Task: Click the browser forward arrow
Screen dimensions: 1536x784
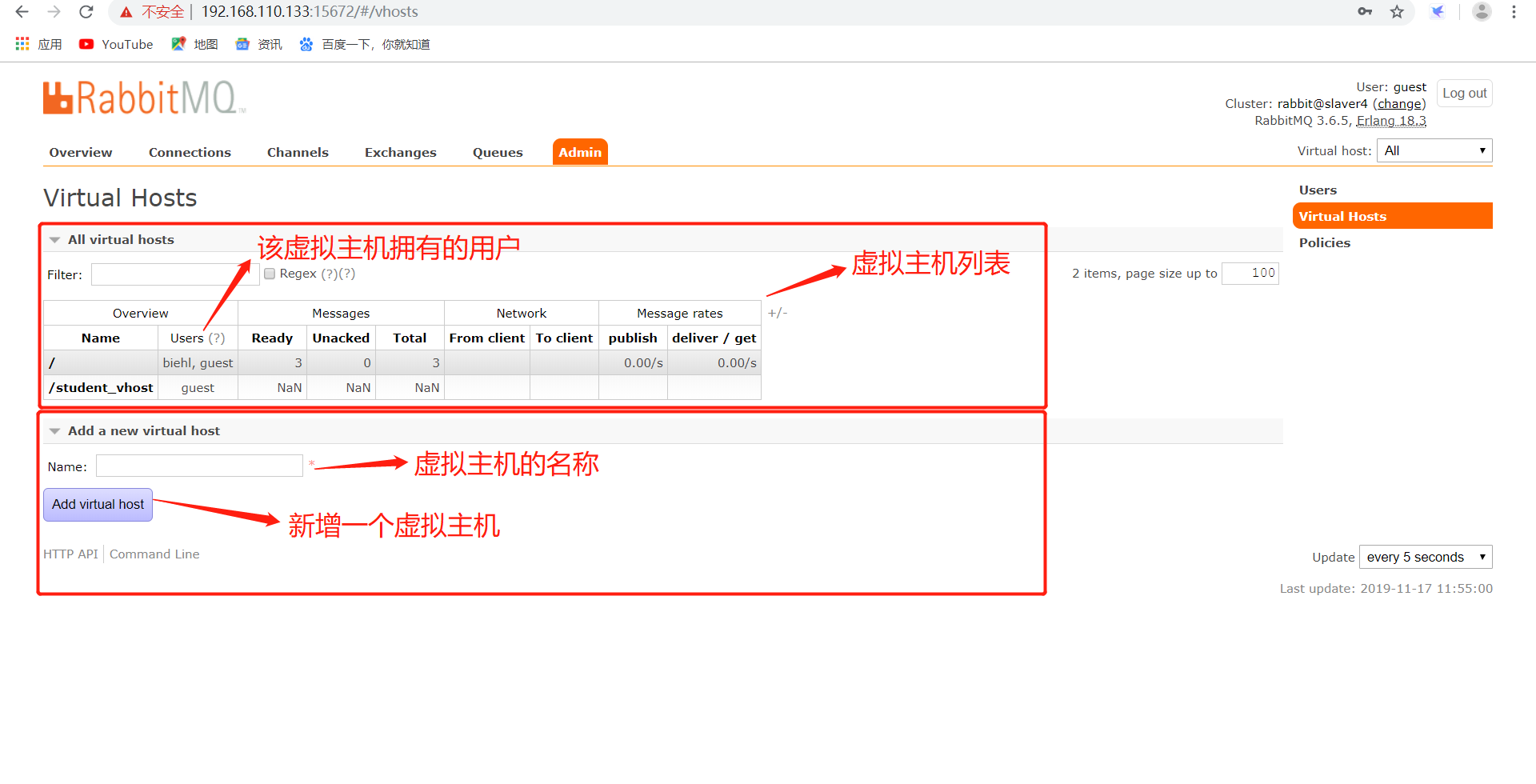Action: [x=54, y=12]
